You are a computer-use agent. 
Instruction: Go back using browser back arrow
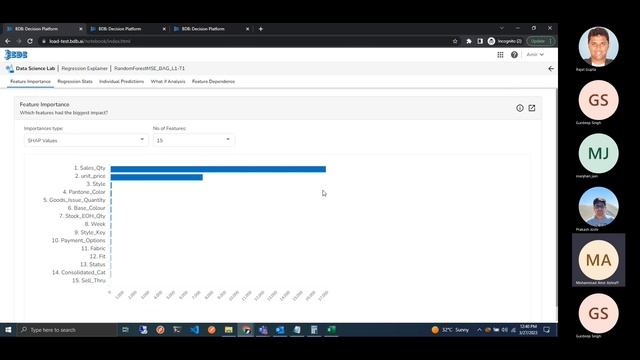point(8,41)
